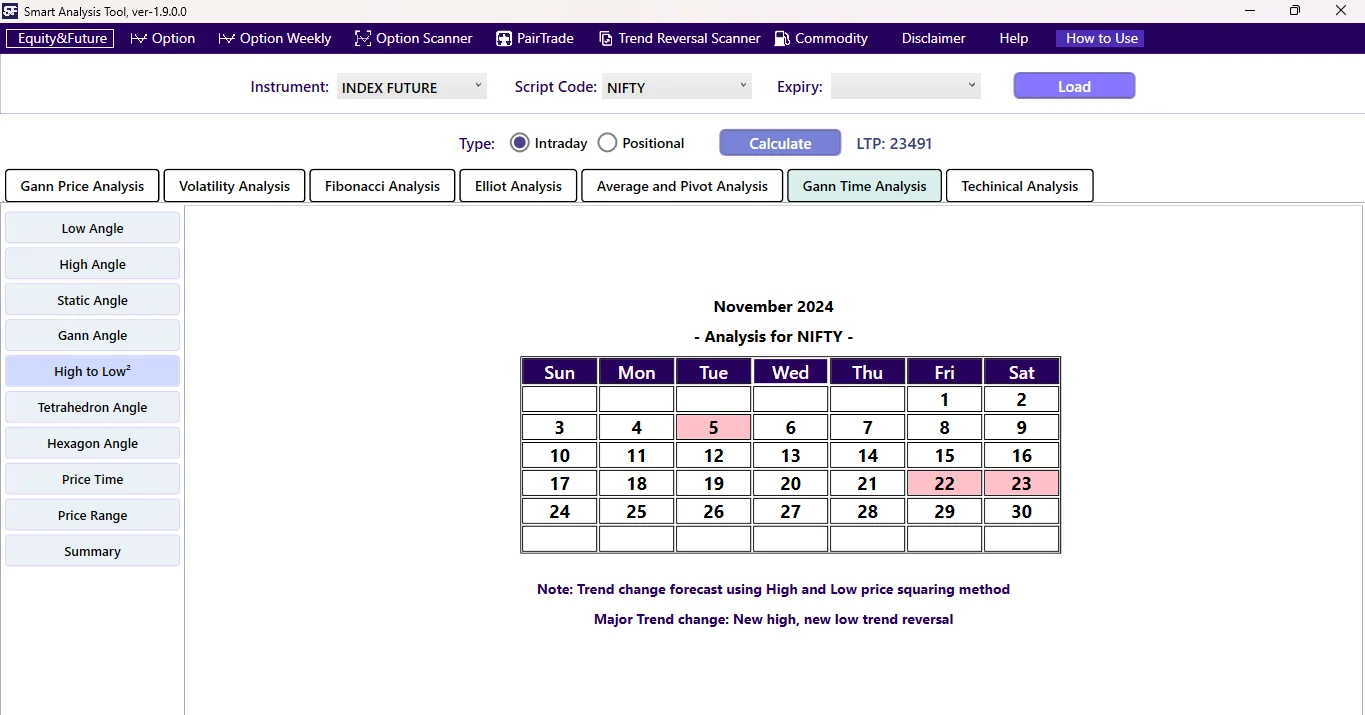Viewport: 1365px width, 715px height.
Task: Open the PairTrade tool
Action: click(x=535, y=38)
